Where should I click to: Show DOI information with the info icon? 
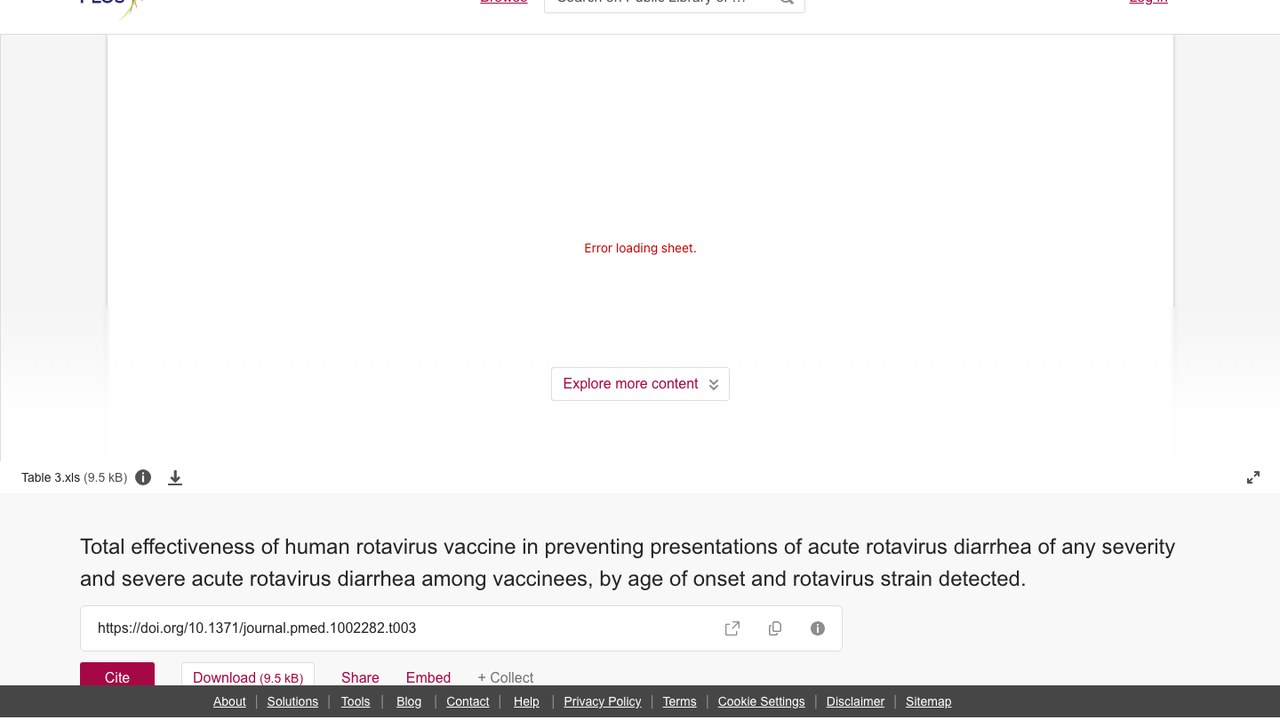click(x=817, y=628)
